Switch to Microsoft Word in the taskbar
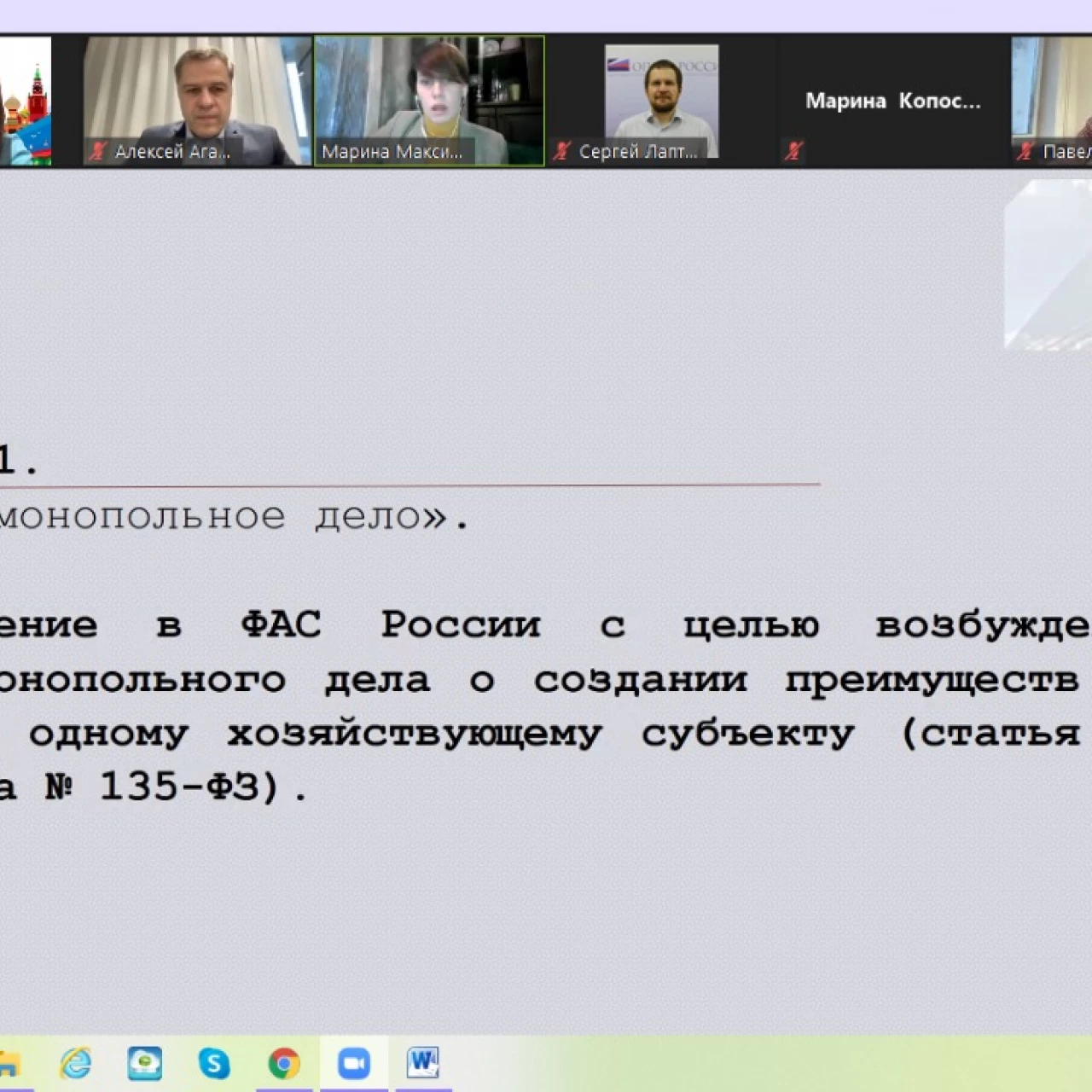This screenshot has height=1092, width=1092. pyautogui.click(x=423, y=1063)
